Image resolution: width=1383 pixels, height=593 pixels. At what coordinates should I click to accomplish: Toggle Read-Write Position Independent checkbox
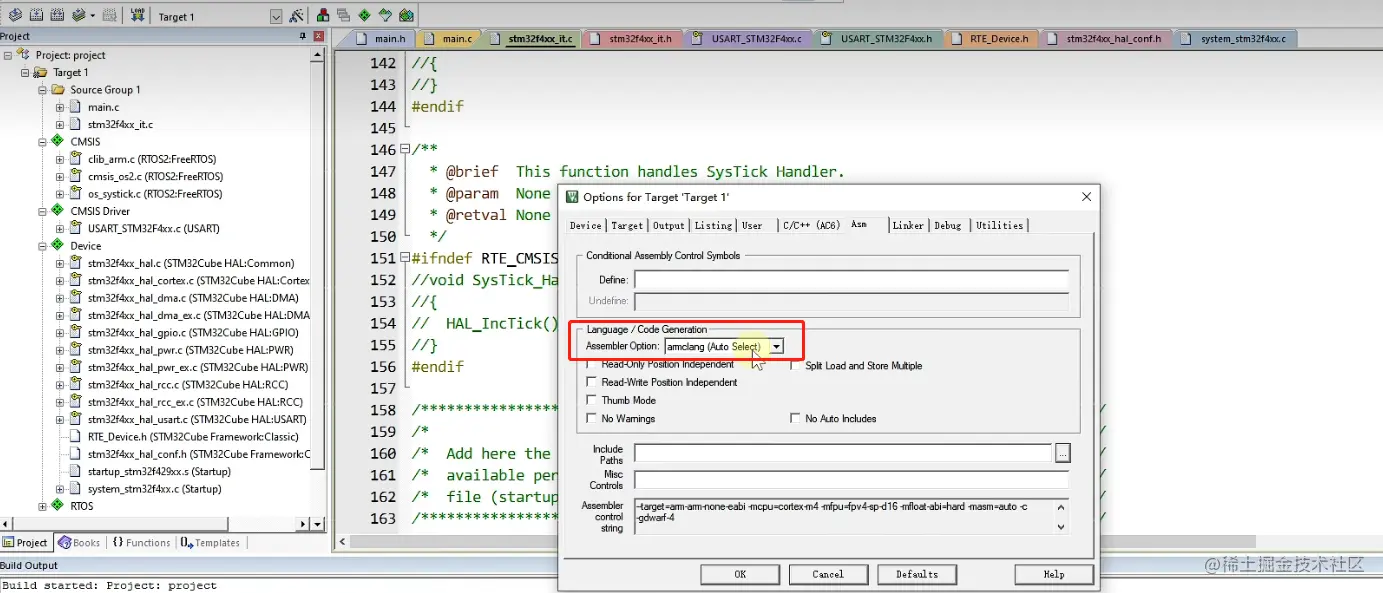click(x=592, y=382)
